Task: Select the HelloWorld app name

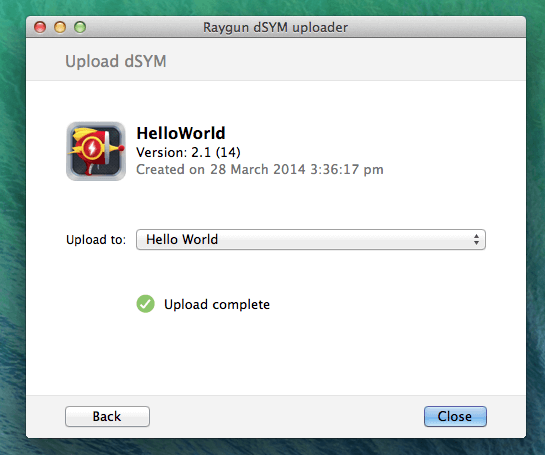Action: pos(181,133)
